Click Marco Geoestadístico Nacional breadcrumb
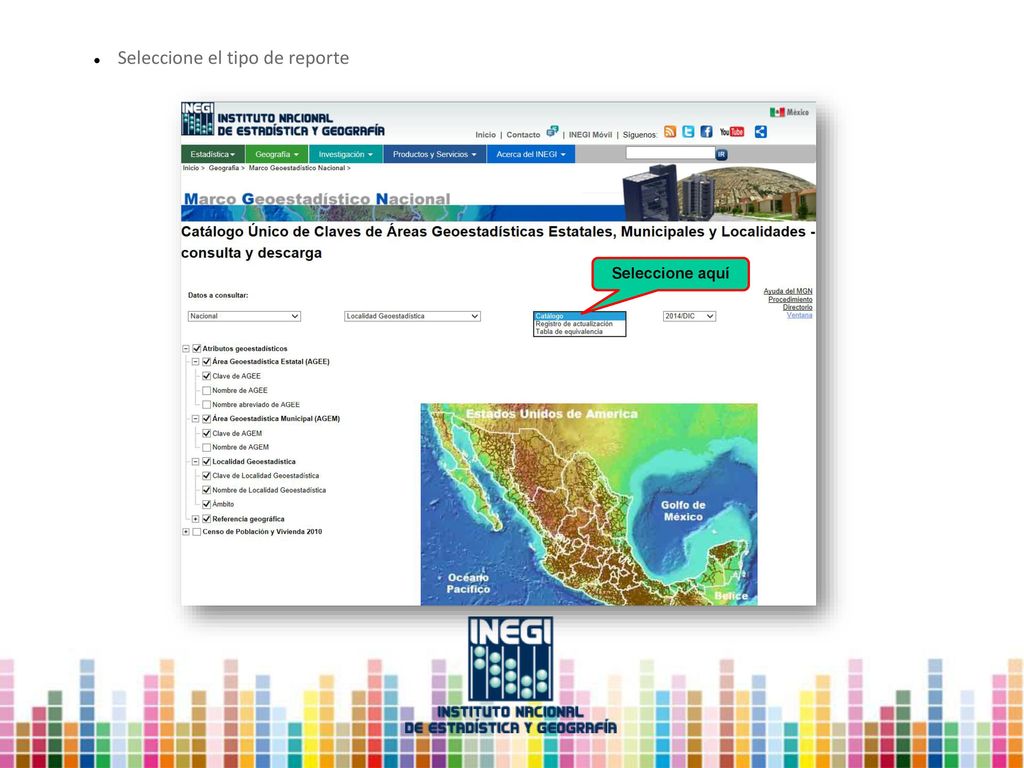This screenshot has height=768, width=1024. pos(296,168)
